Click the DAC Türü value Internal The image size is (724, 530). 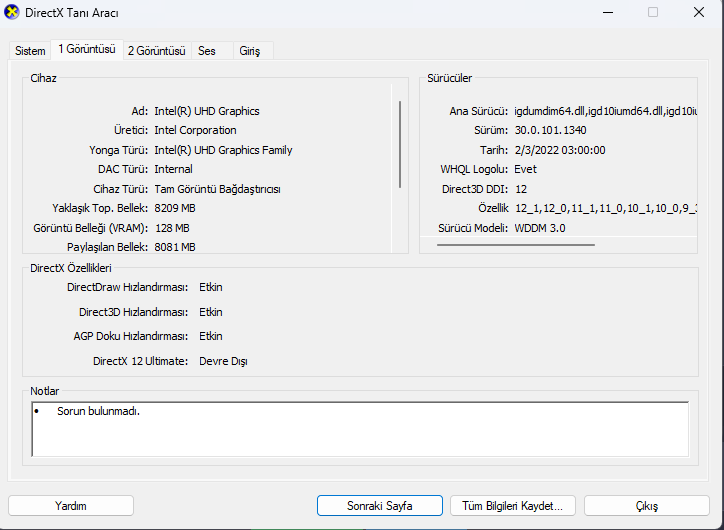[x=173, y=169]
